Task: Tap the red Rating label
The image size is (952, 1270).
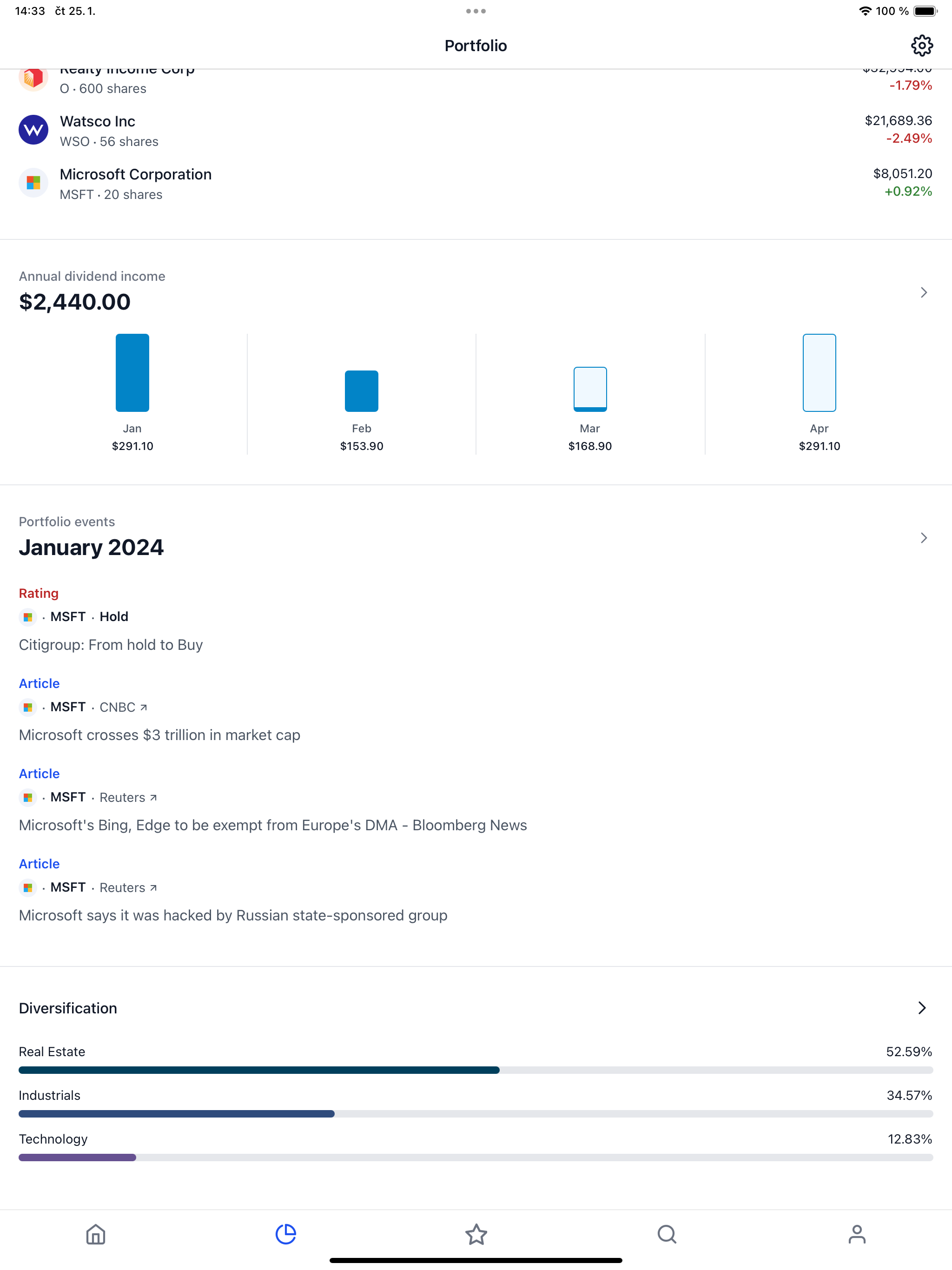Action: (x=39, y=593)
